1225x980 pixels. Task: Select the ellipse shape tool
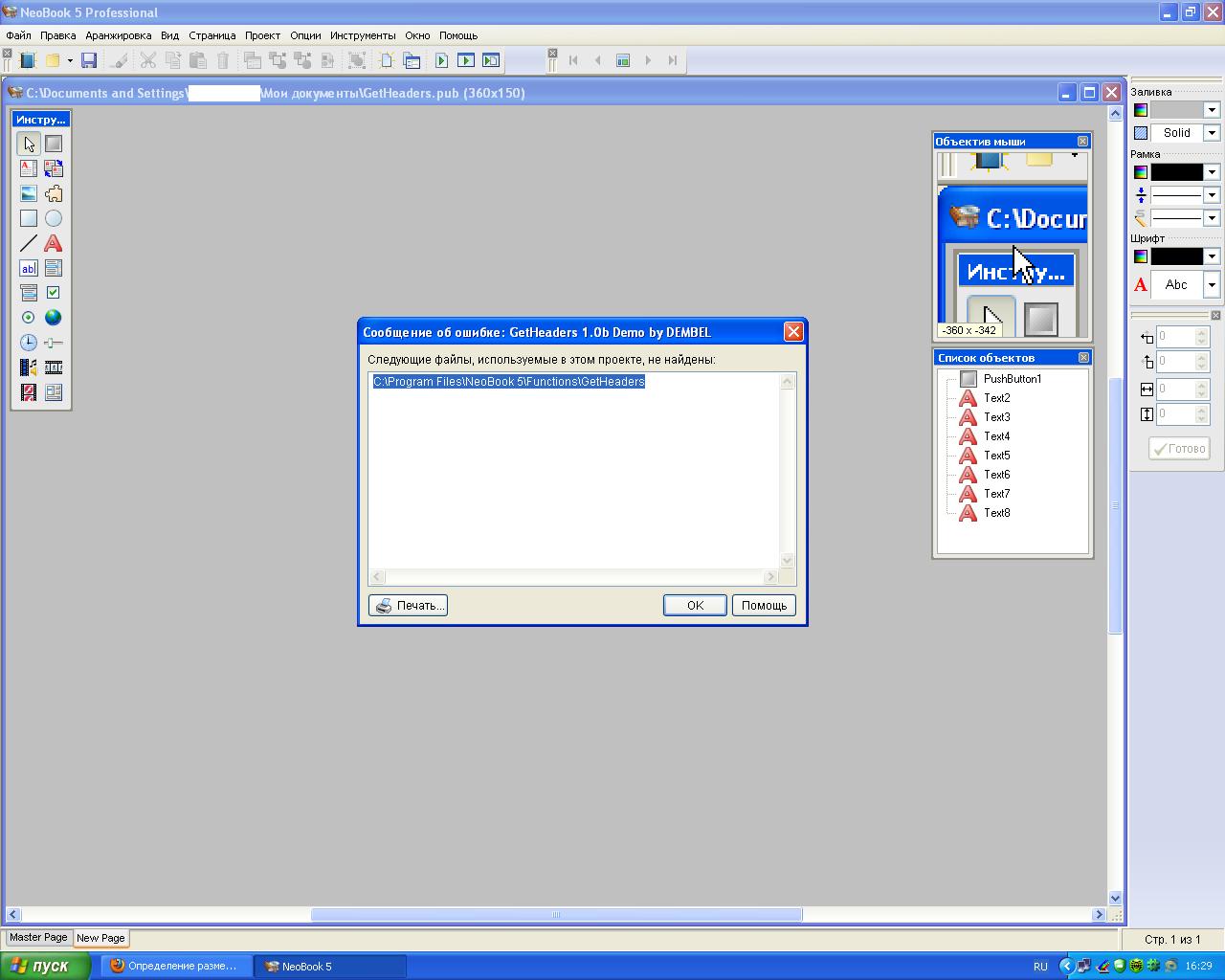tap(54, 218)
